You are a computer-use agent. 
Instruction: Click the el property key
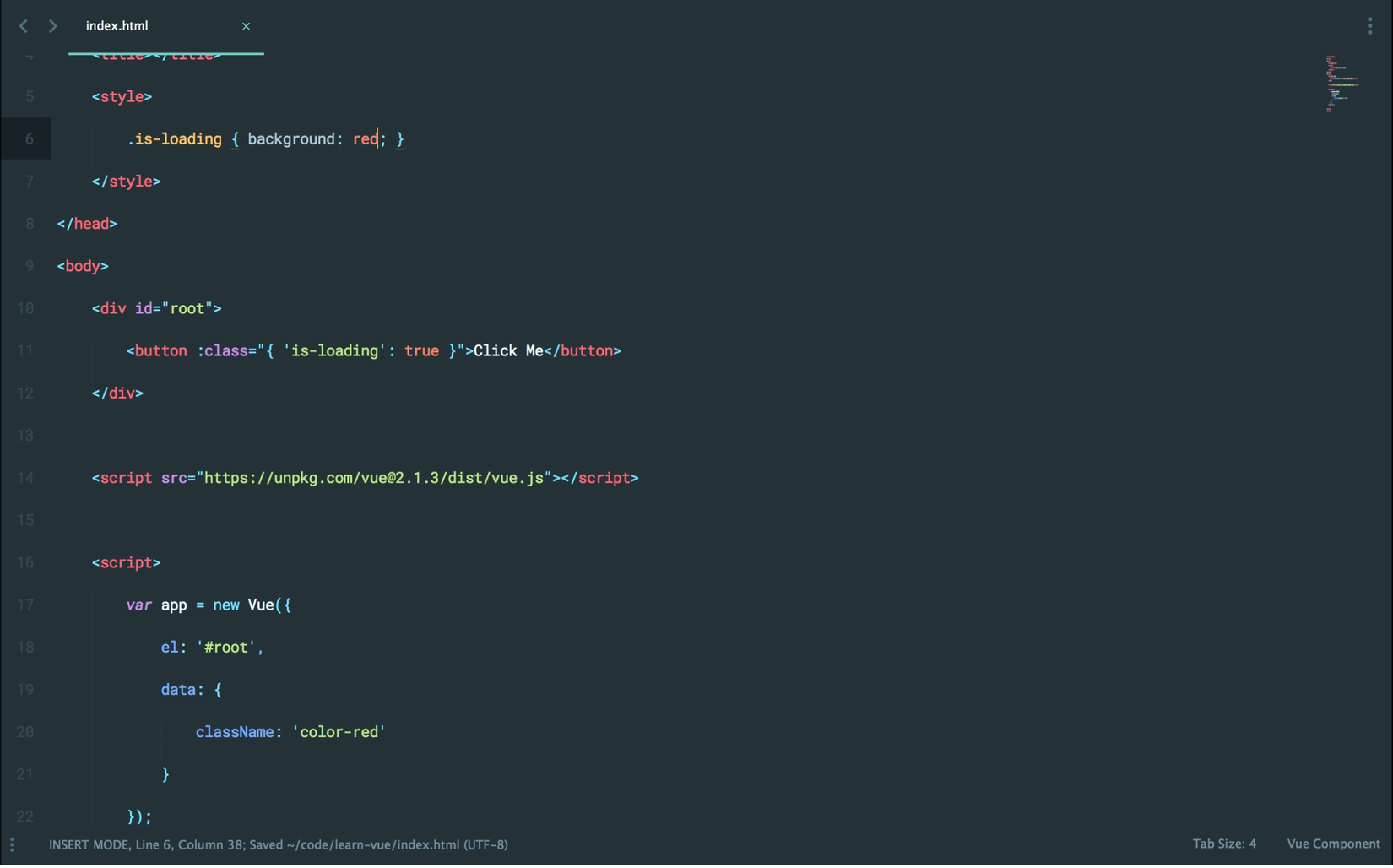(170, 647)
